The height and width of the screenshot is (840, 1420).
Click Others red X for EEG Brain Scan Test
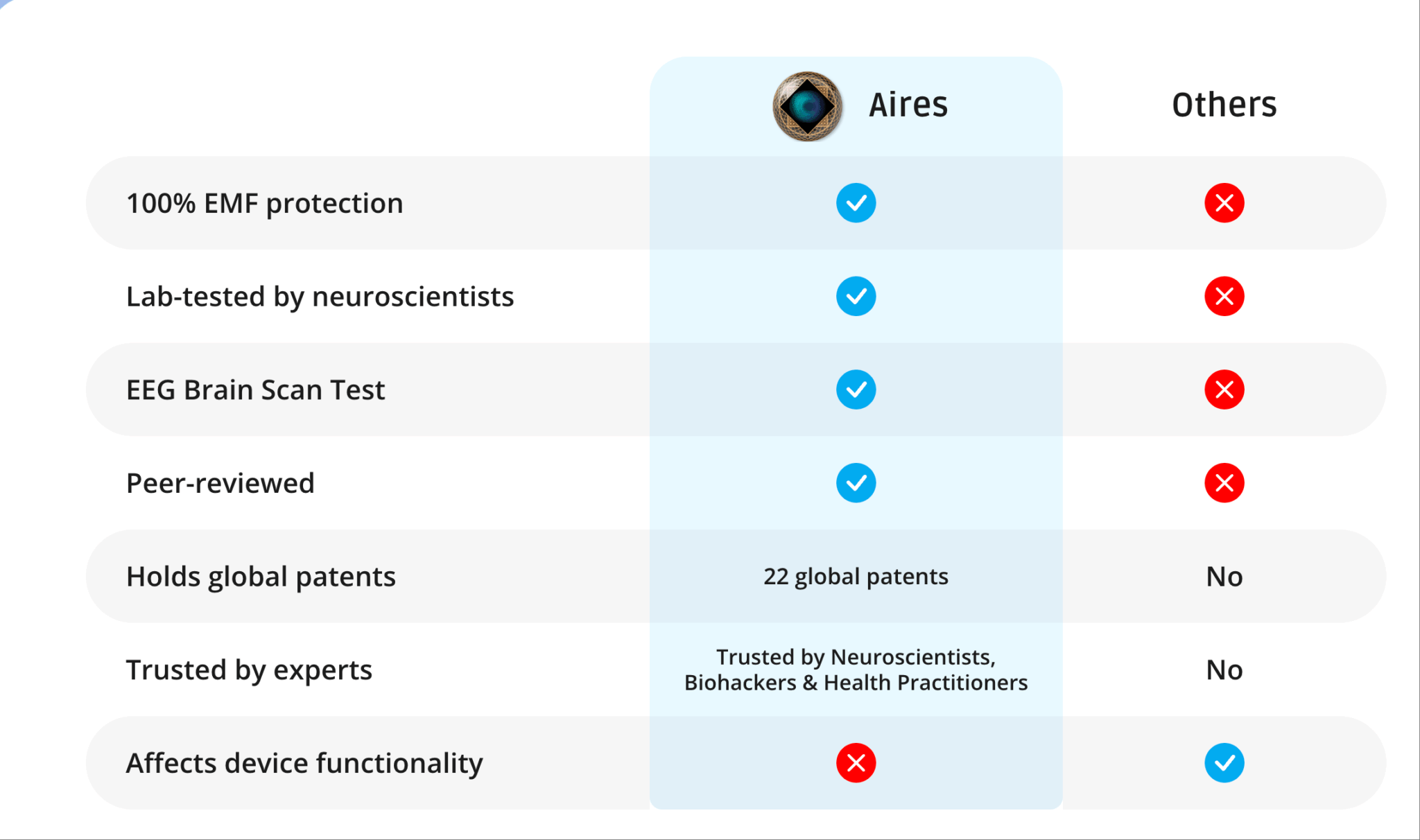coord(1224,390)
